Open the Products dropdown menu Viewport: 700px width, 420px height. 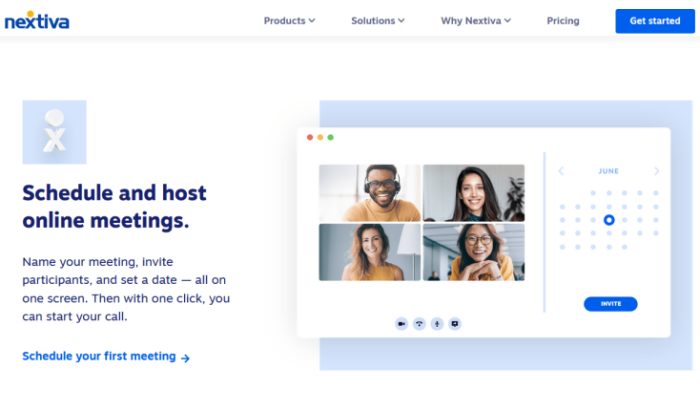click(x=289, y=21)
